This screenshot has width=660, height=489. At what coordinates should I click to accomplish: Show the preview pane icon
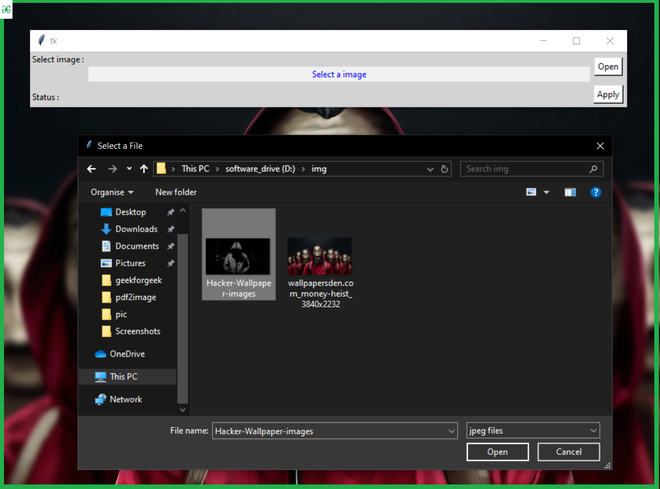570,192
